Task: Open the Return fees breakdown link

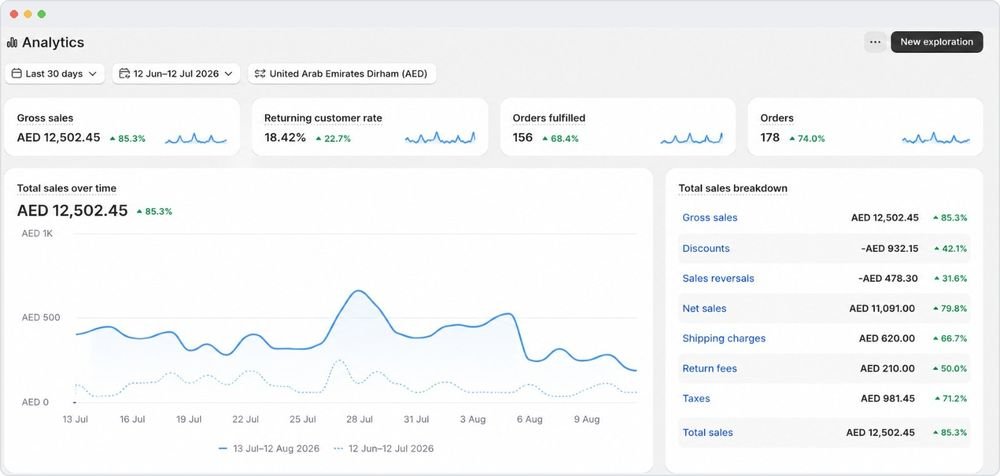Action: point(710,368)
